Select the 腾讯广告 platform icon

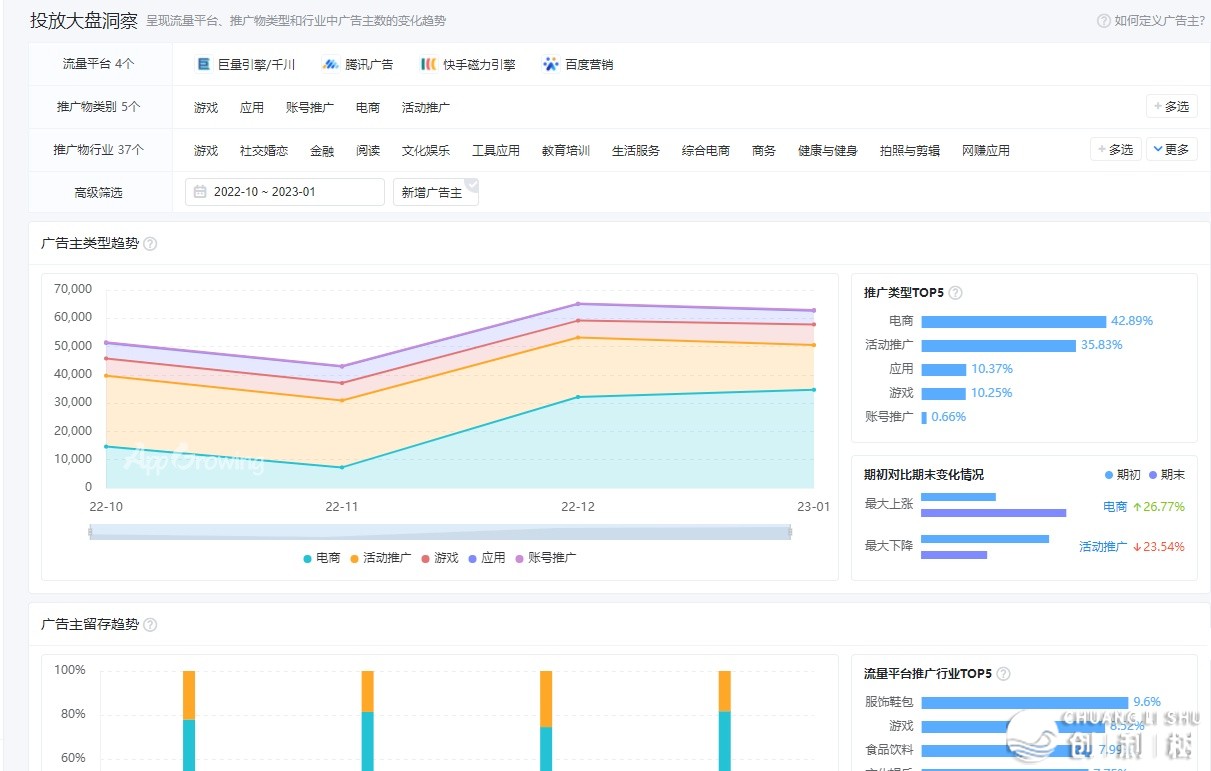point(331,64)
